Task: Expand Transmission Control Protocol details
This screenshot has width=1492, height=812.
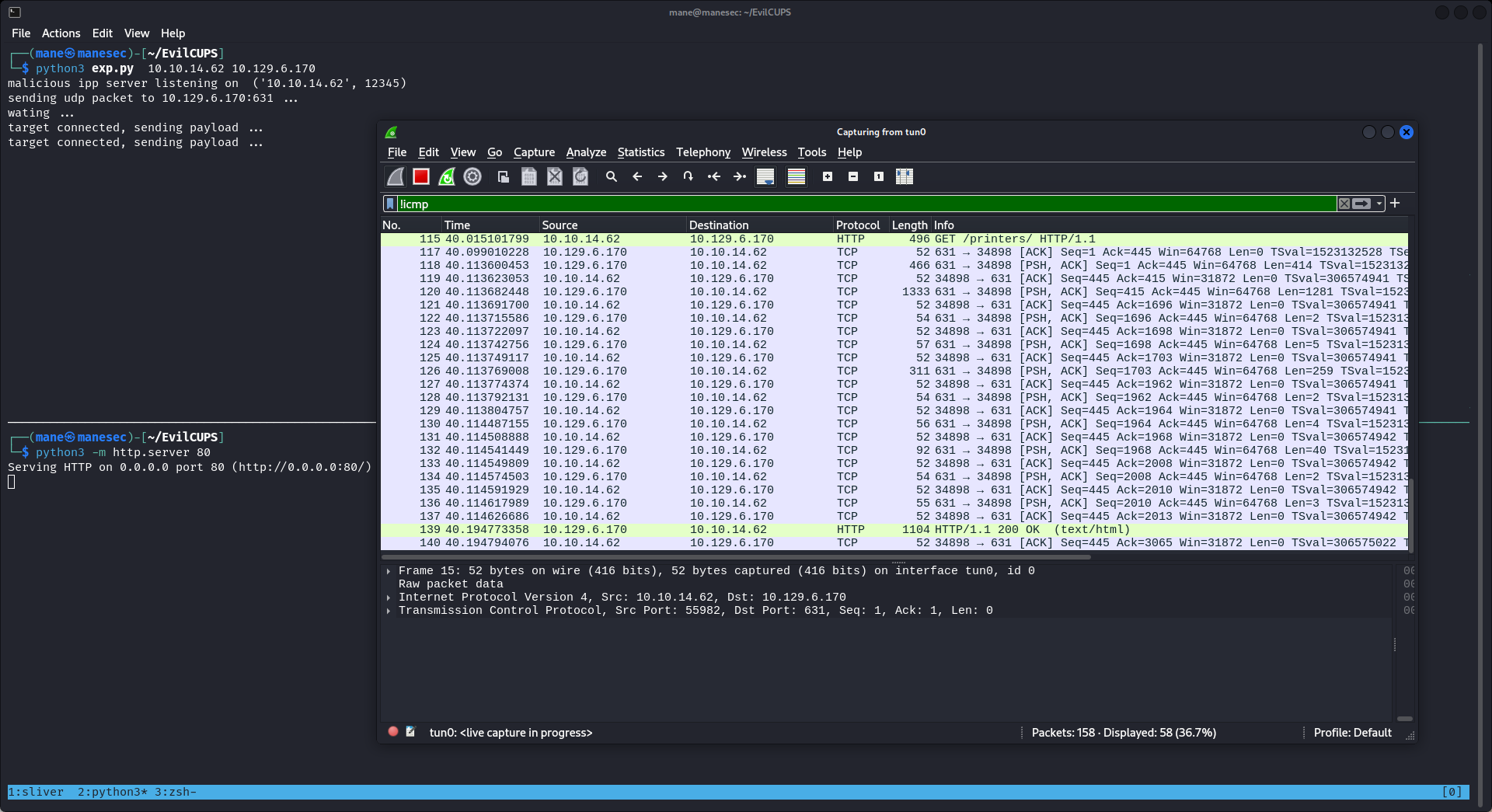Action: (389, 611)
